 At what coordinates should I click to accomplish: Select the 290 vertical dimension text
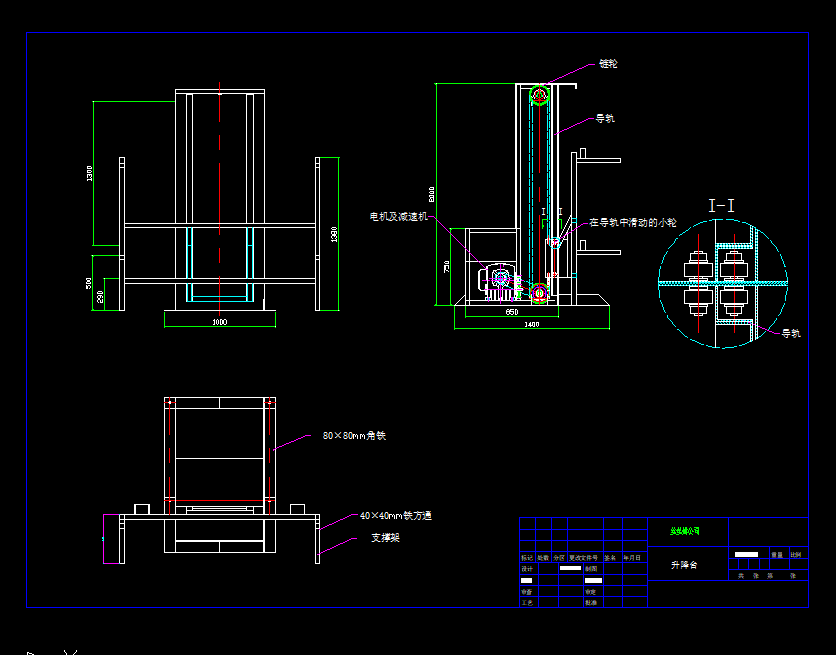coord(100,297)
